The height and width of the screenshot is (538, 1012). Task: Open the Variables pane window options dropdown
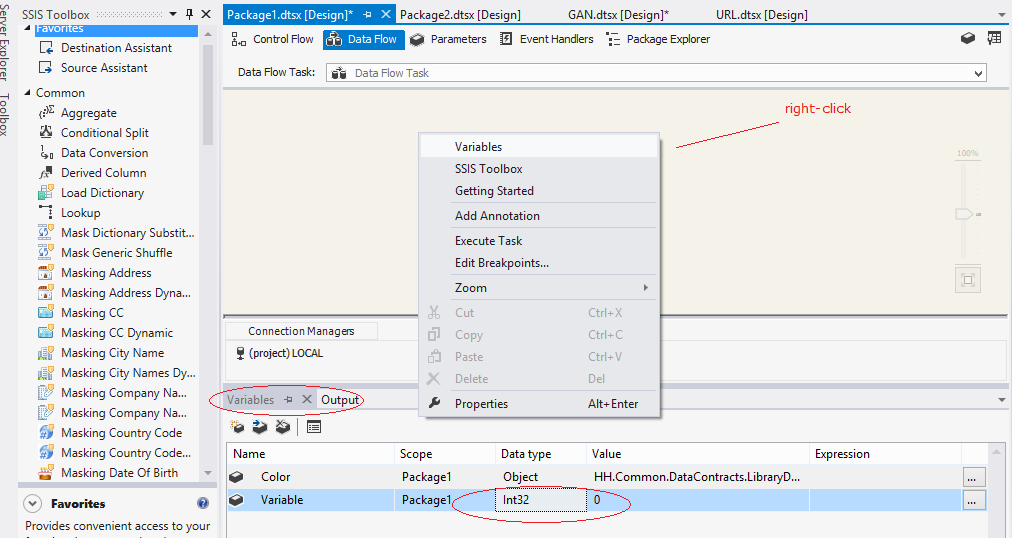(x=1002, y=400)
